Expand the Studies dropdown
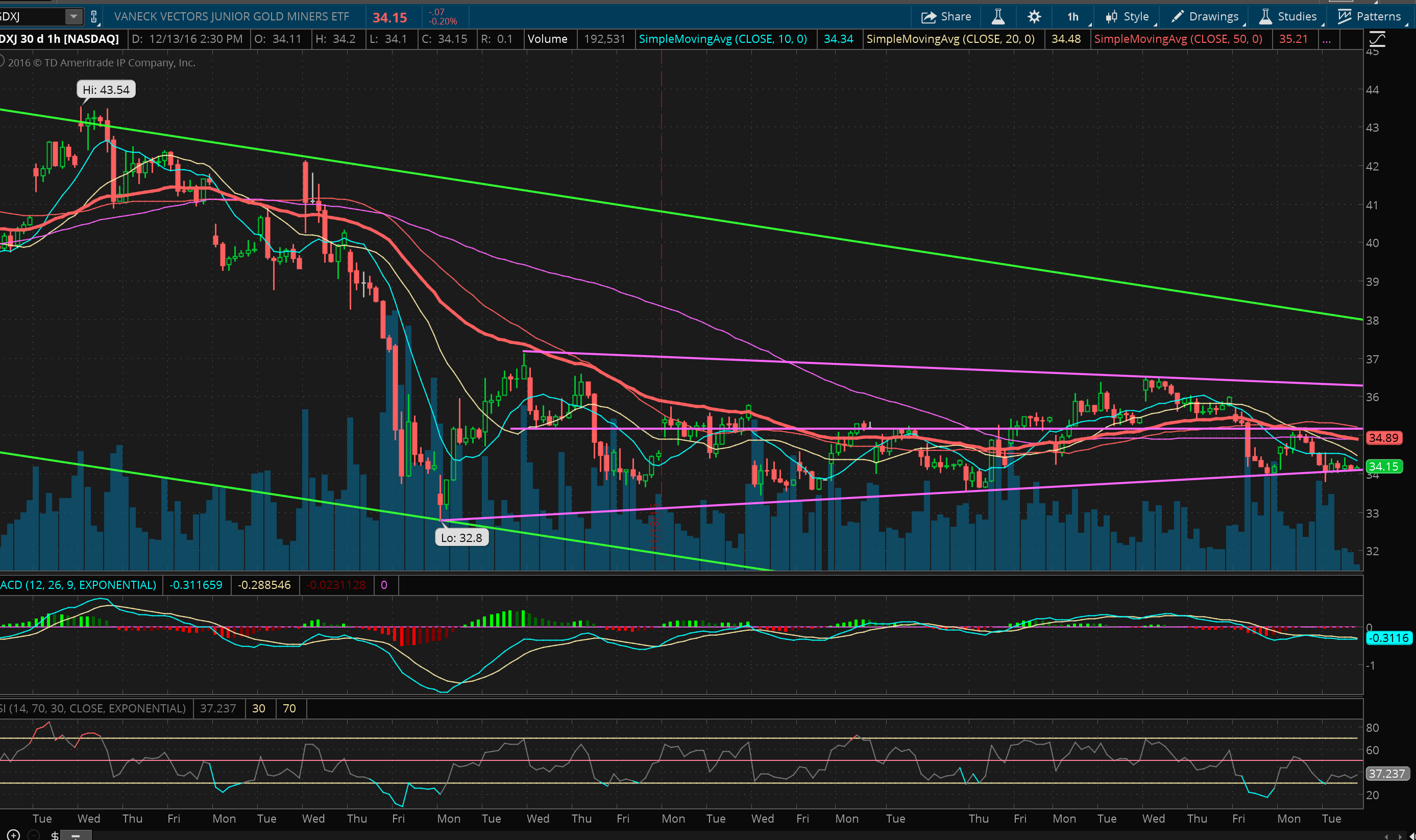The width and height of the screenshot is (1416, 840). pos(1288,16)
